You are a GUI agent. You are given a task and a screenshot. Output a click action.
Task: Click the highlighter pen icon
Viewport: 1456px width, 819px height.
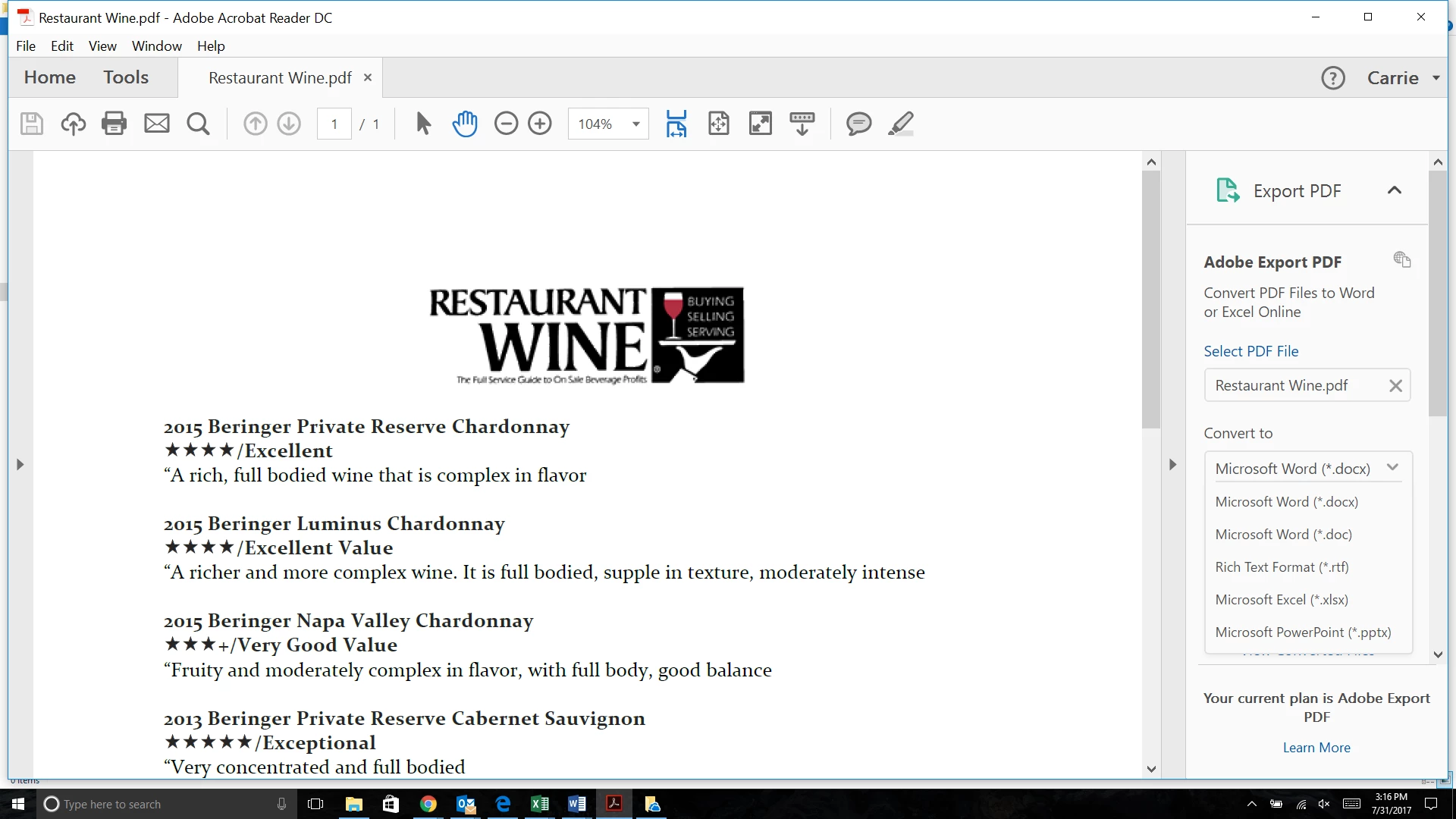coord(900,124)
